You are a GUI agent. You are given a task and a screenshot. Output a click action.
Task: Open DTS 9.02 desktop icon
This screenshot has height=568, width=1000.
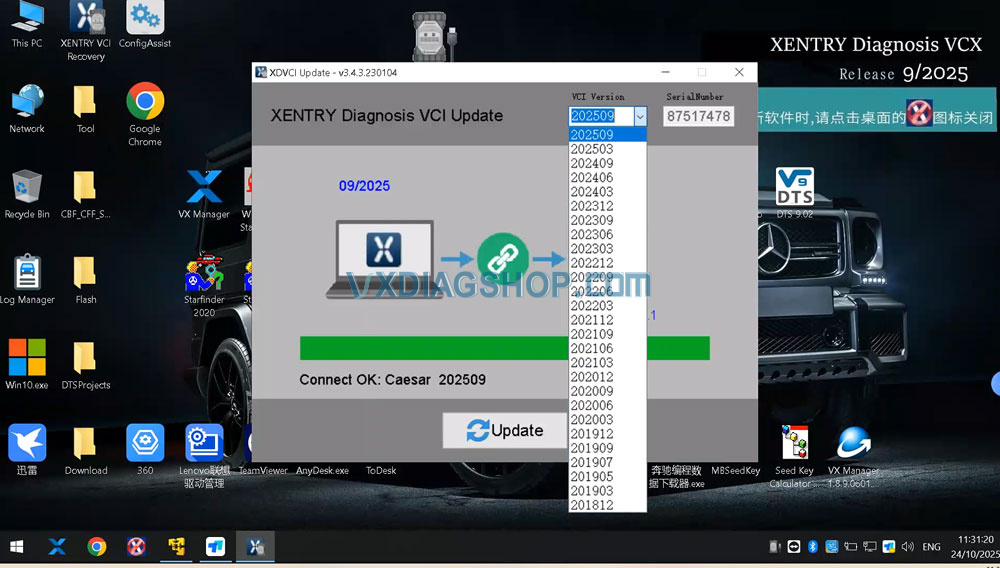pyautogui.click(x=795, y=188)
